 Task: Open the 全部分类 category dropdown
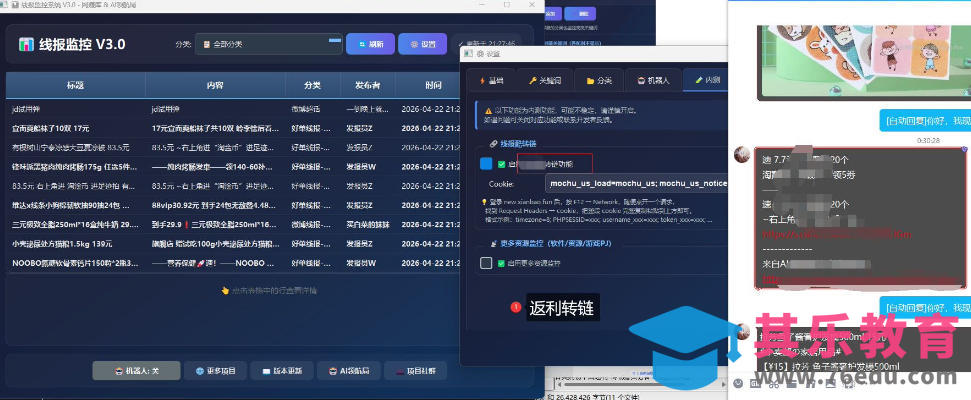click(269, 45)
